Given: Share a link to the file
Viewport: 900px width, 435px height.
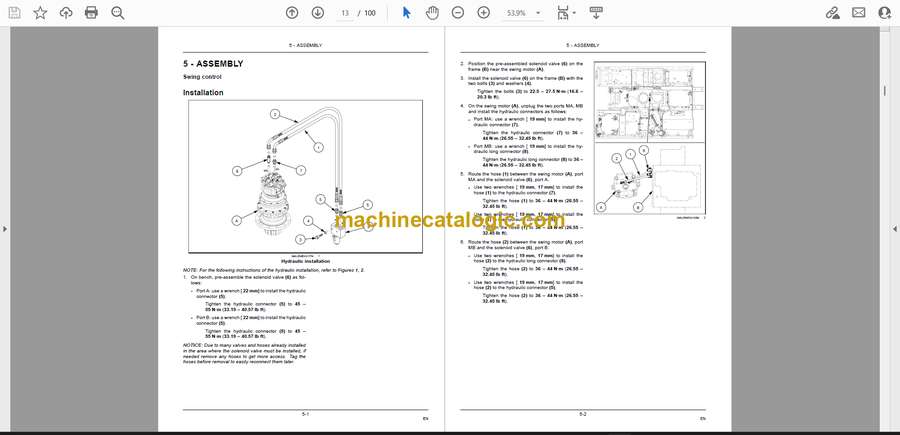Looking at the screenshot, I should tap(832, 13).
